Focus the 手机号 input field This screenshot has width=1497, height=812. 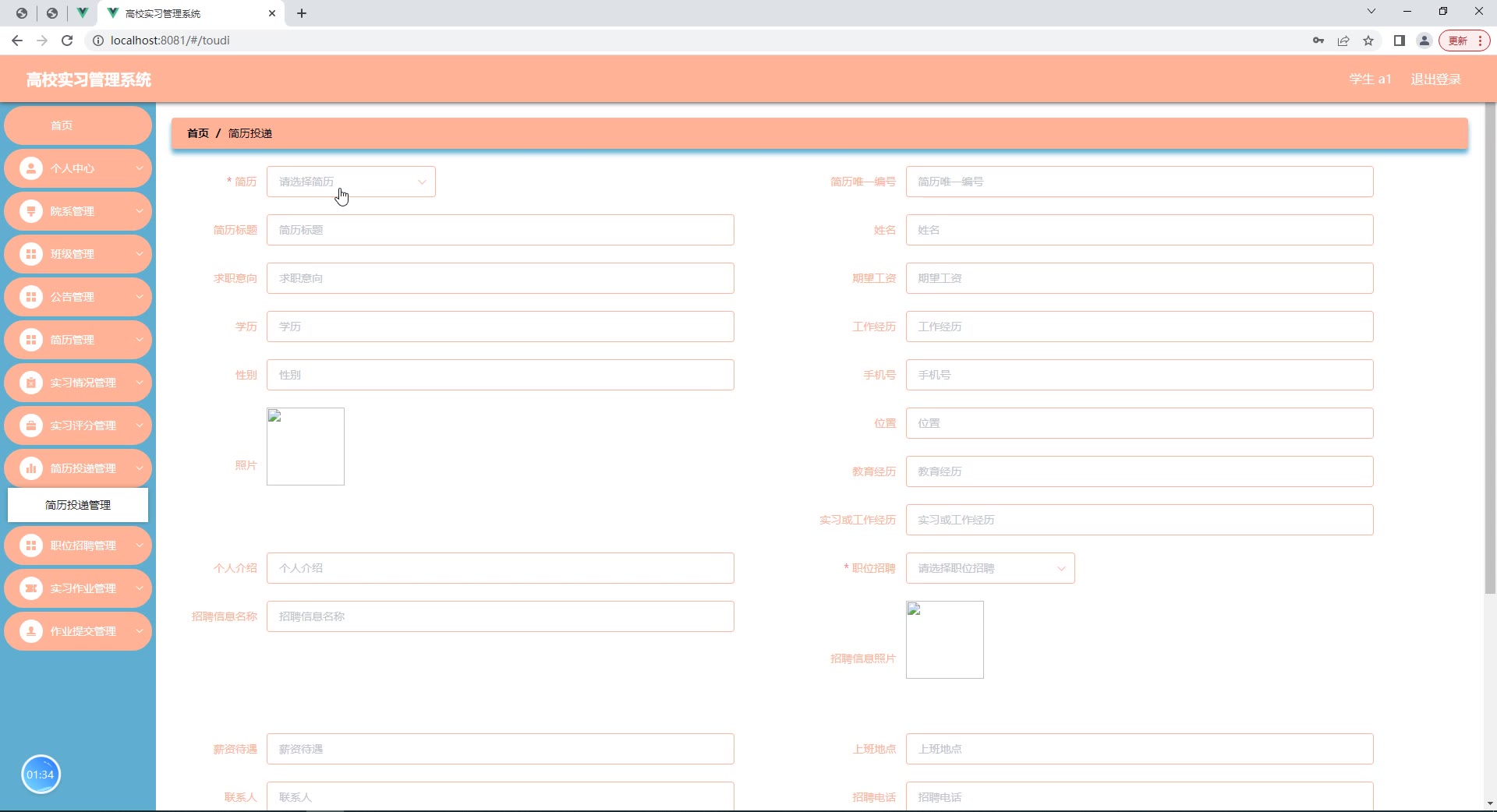[x=1140, y=375]
